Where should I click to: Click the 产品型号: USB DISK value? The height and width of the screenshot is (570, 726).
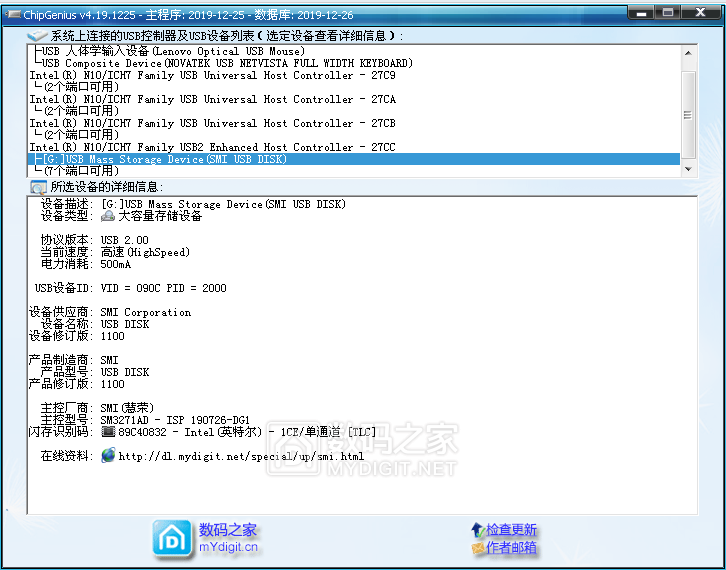click(x=125, y=372)
